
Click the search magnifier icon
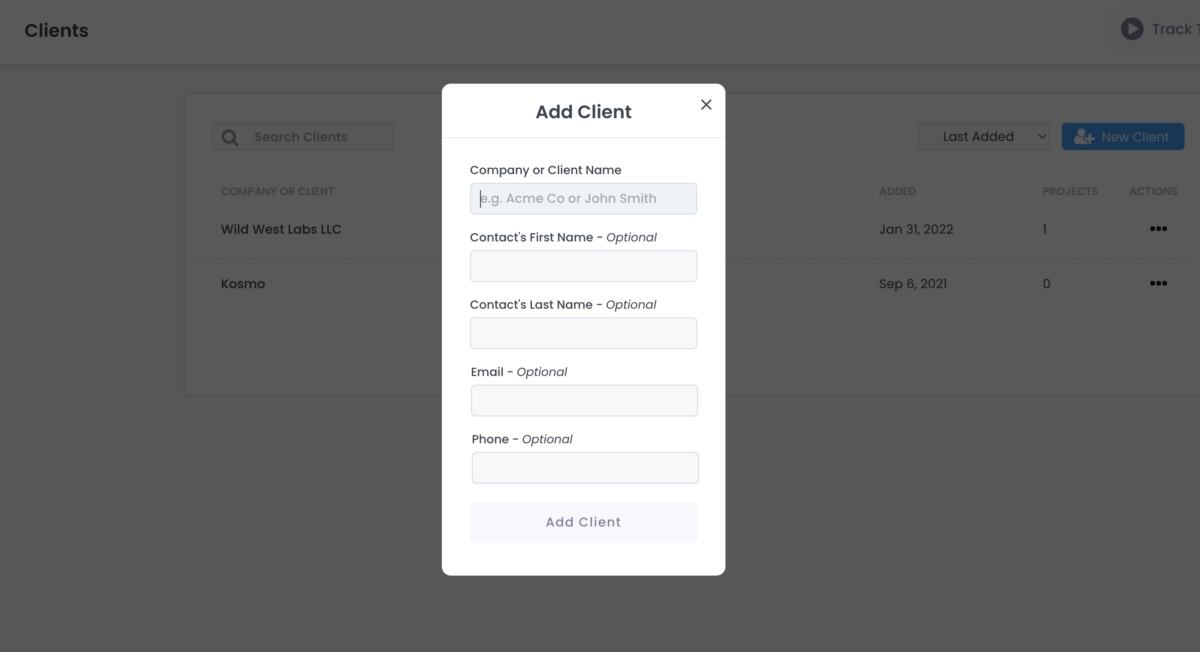(229, 136)
